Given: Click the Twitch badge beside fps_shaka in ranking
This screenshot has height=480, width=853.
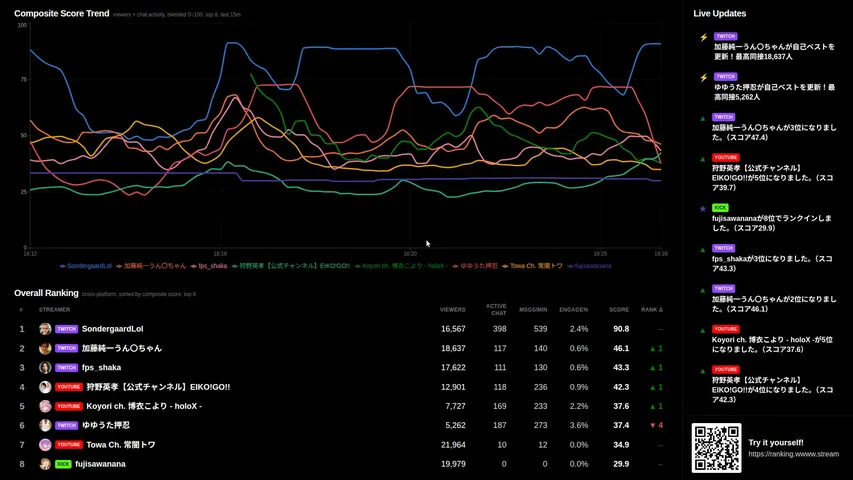Looking at the screenshot, I should point(66,367).
